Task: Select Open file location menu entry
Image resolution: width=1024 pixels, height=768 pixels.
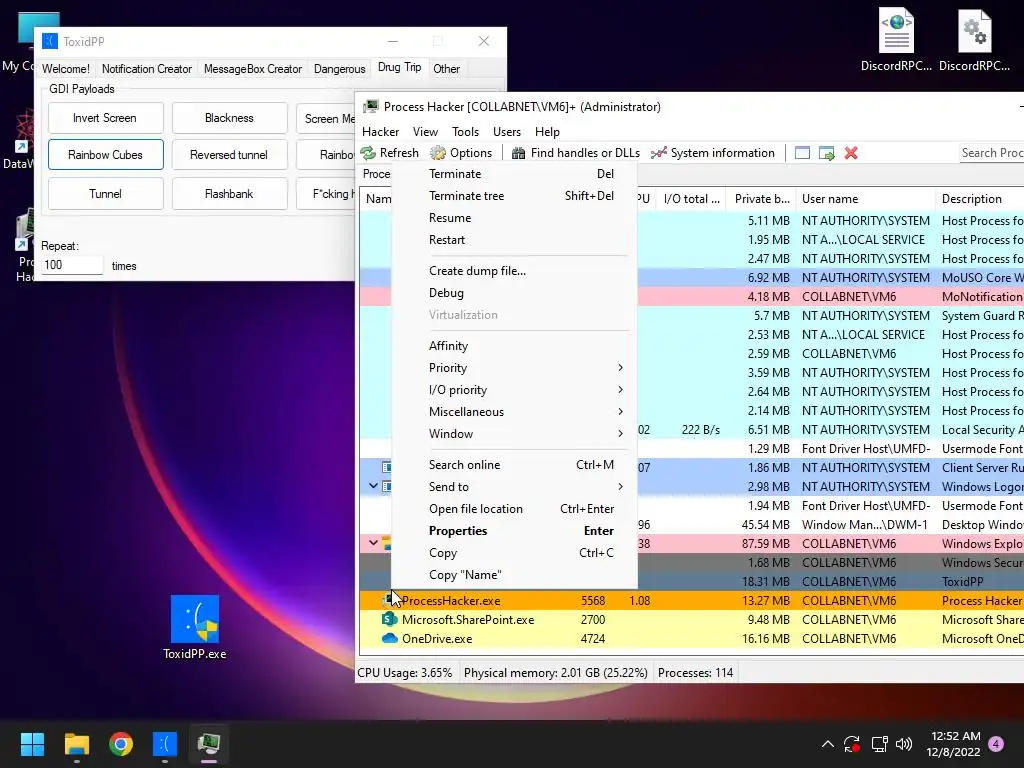Action: pos(514,509)
